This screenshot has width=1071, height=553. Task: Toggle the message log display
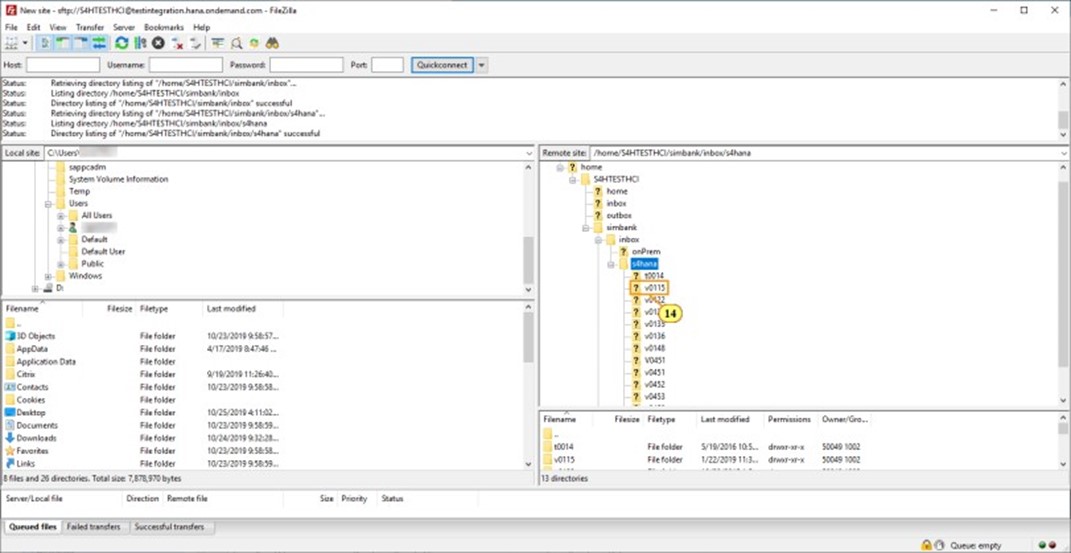[45, 43]
